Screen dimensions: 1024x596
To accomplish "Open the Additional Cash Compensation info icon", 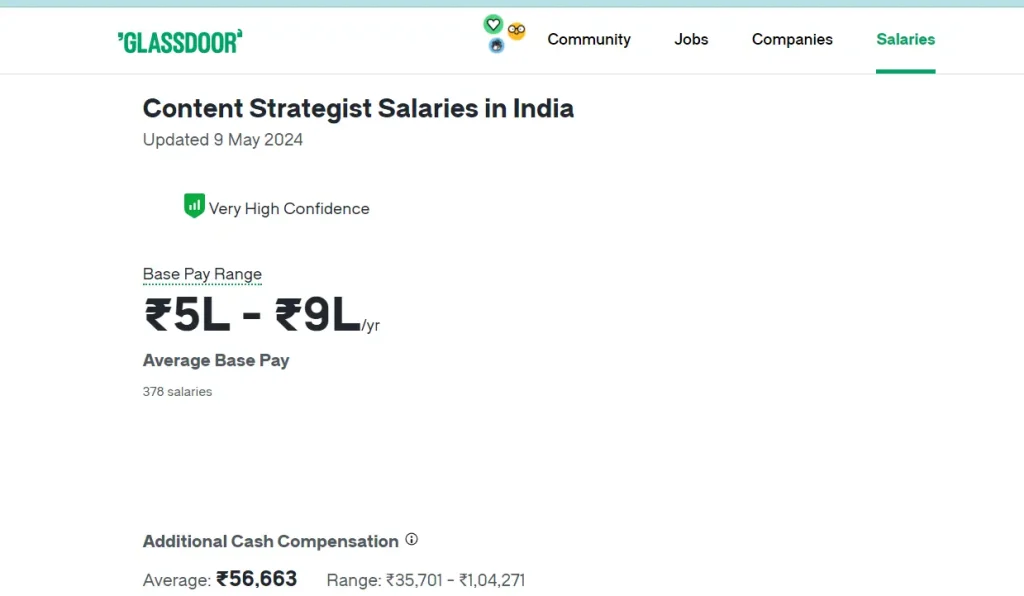I will click(x=411, y=539).
